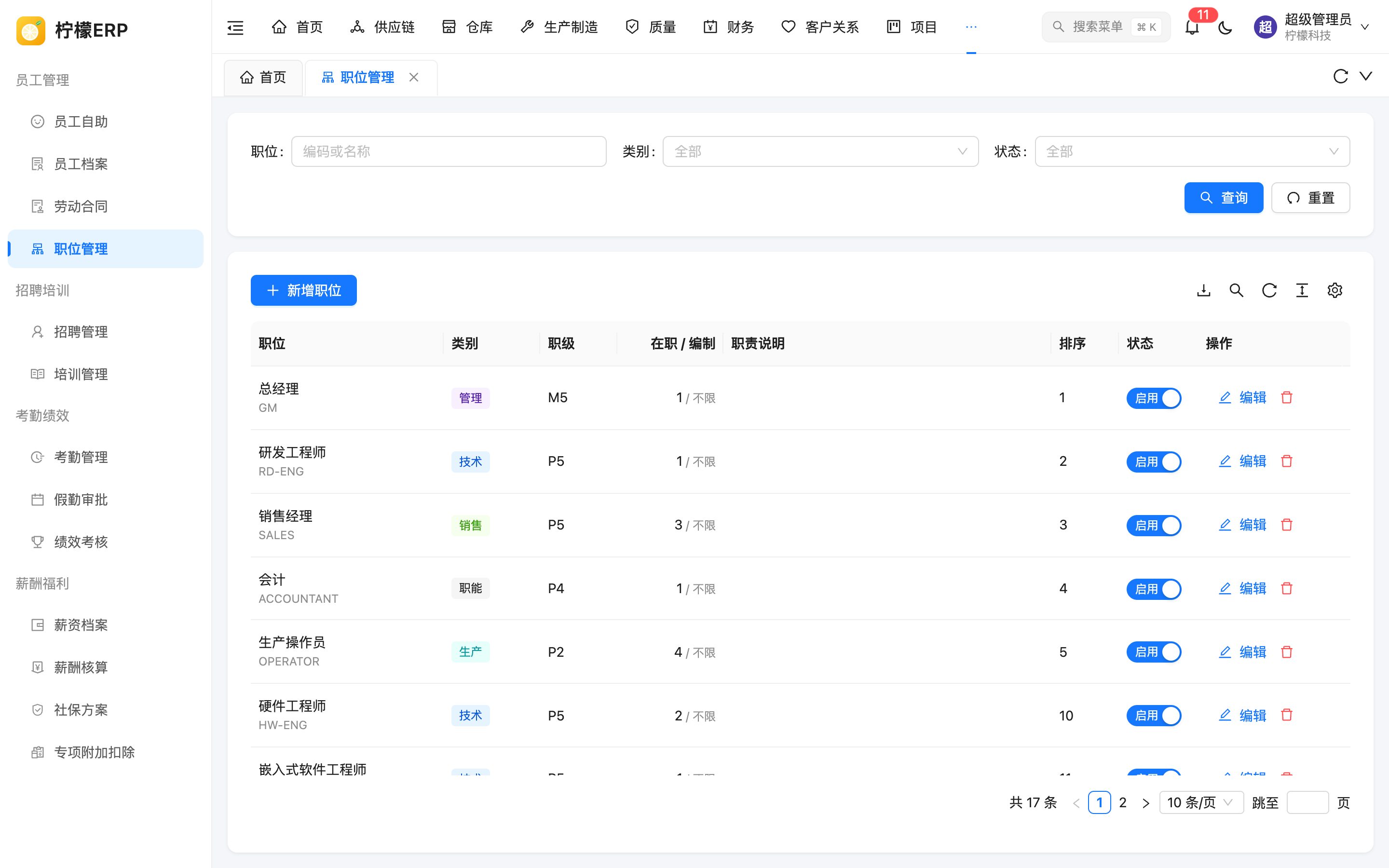Screen dimensions: 1389x868
Task: Delete the 销售经理 position row
Action: click(1287, 525)
